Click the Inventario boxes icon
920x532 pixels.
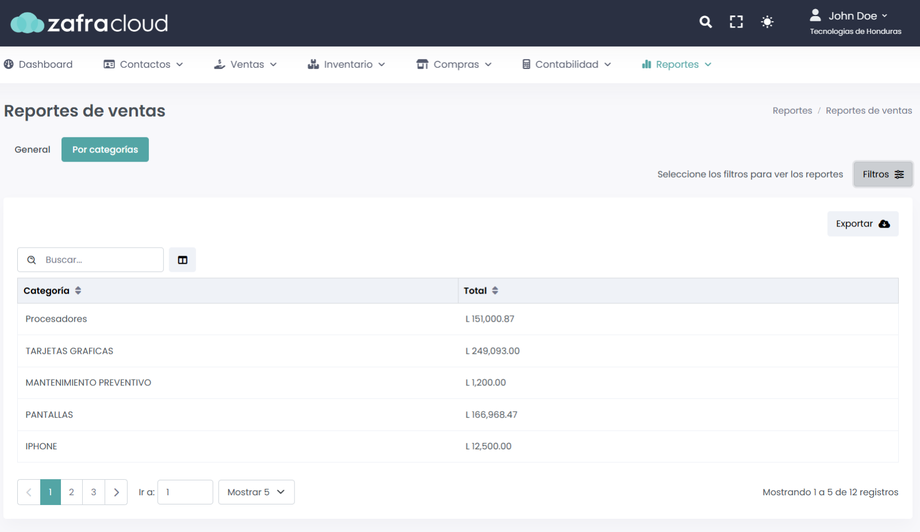pos(313,65)
